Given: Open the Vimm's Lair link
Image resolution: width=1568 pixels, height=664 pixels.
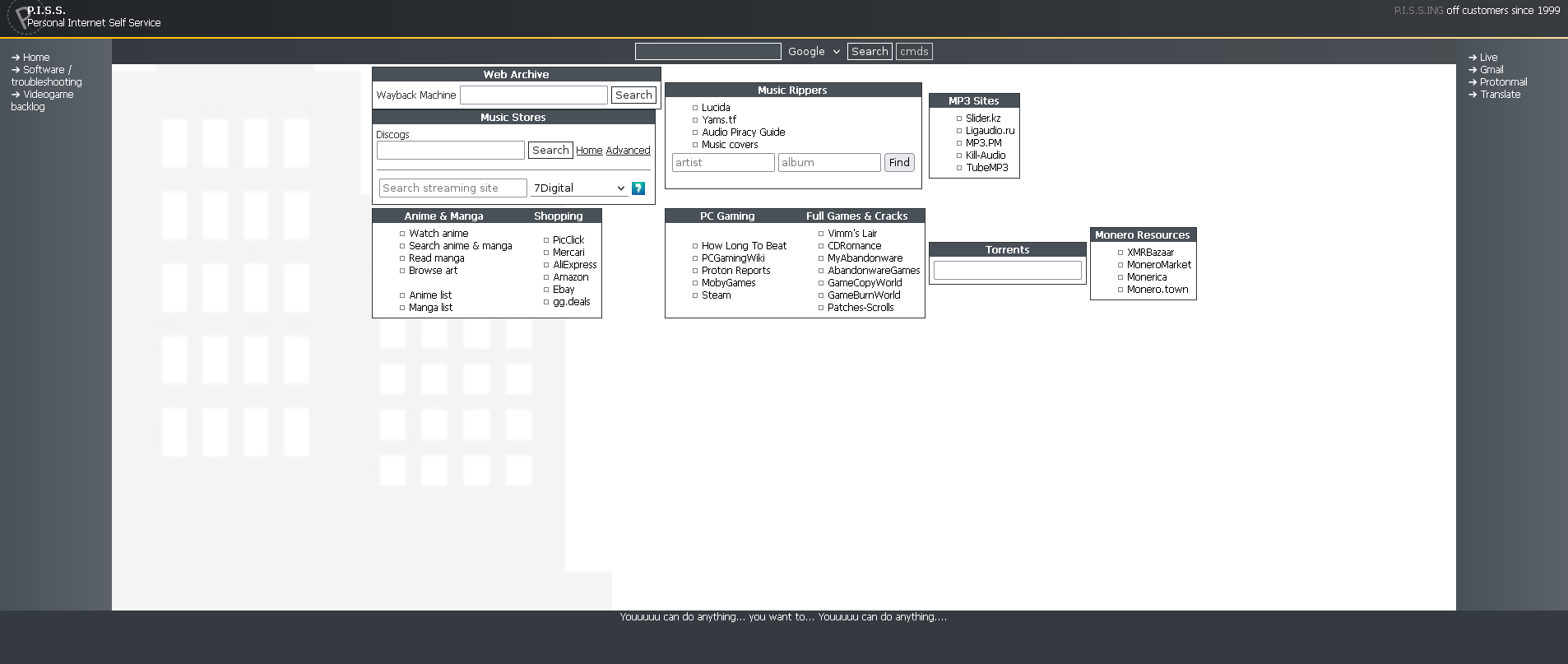Looking at the screenshot, I should click(852, 234).
